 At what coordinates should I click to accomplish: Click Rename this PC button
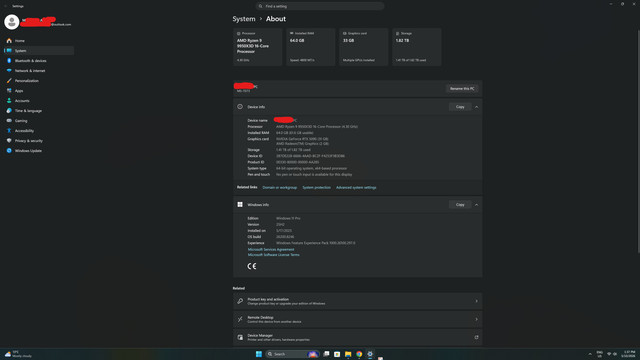[462, 89]
